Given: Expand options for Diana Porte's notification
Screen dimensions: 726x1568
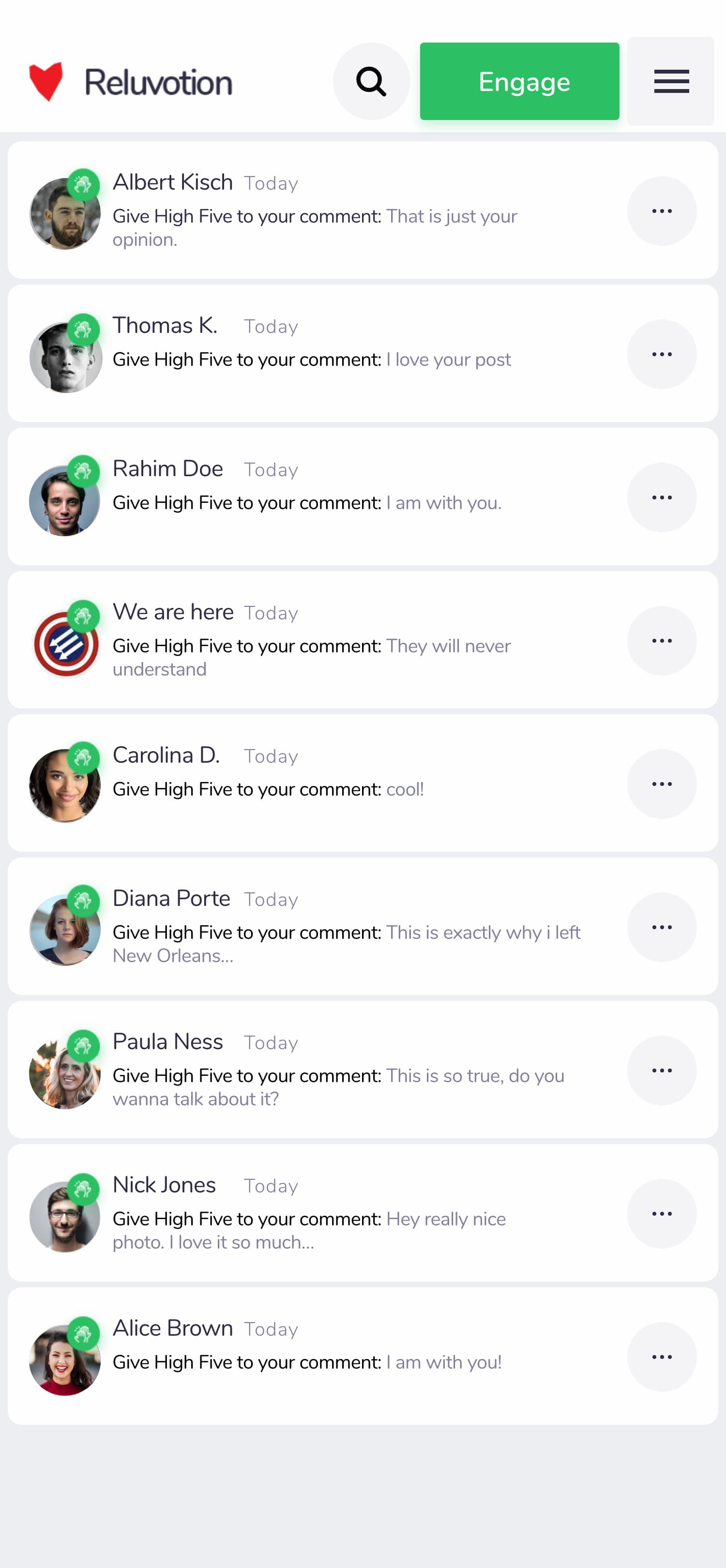Looking at the screenshot, I should [662, 927].
